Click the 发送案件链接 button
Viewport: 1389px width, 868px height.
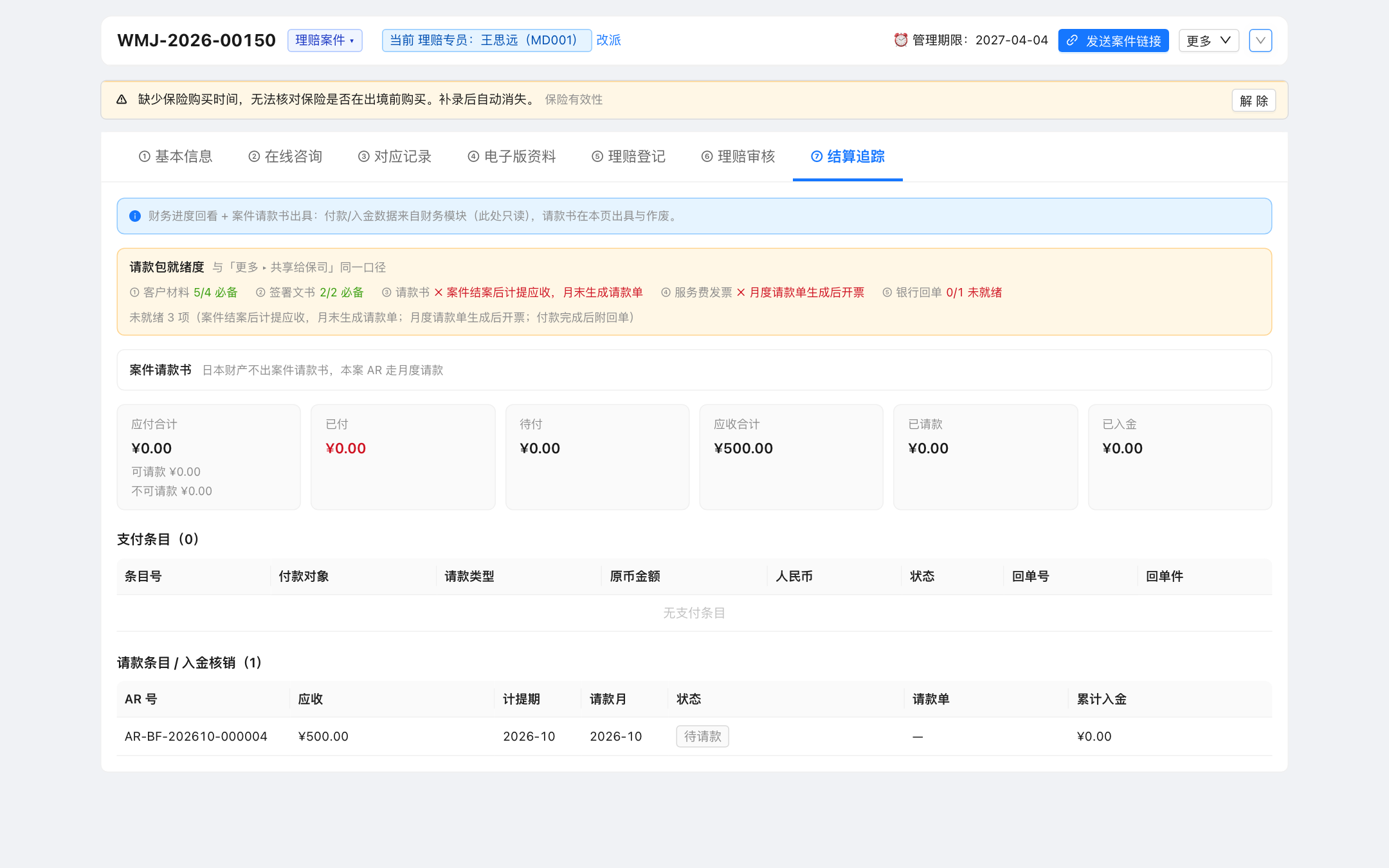(x=1113, y=41)
